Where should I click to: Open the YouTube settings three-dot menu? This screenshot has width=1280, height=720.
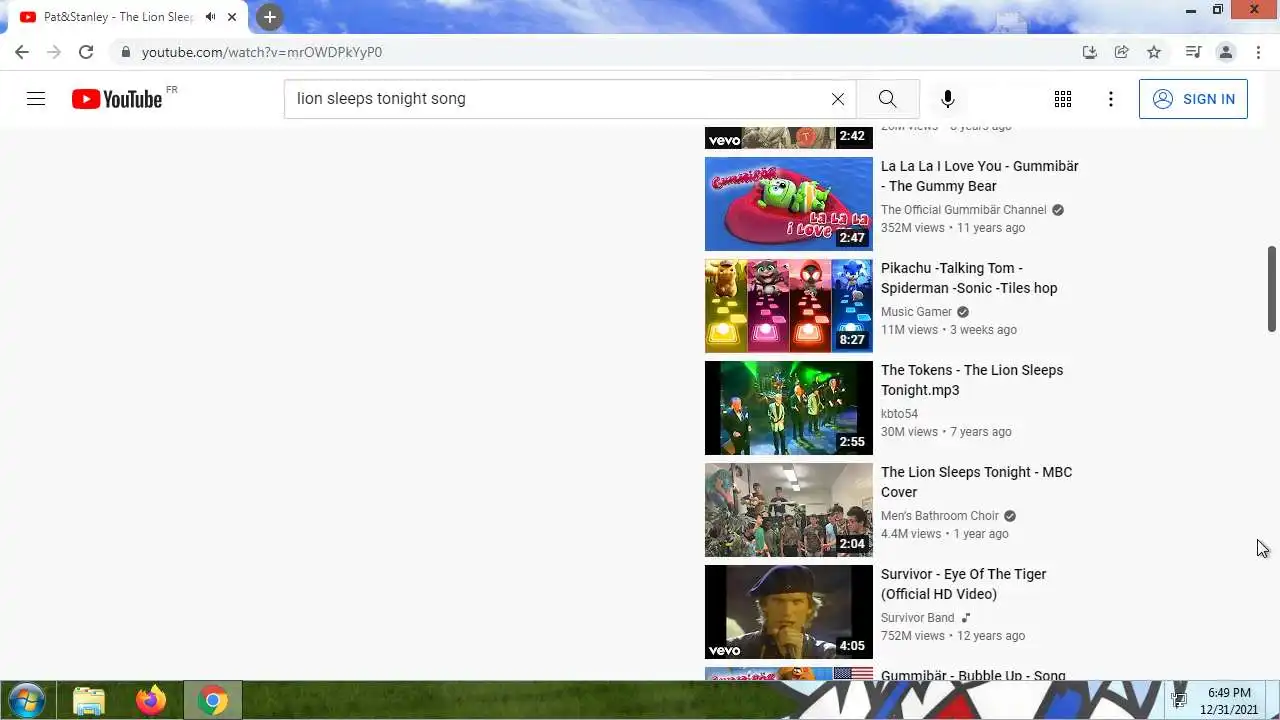(x=1111, y=99)
